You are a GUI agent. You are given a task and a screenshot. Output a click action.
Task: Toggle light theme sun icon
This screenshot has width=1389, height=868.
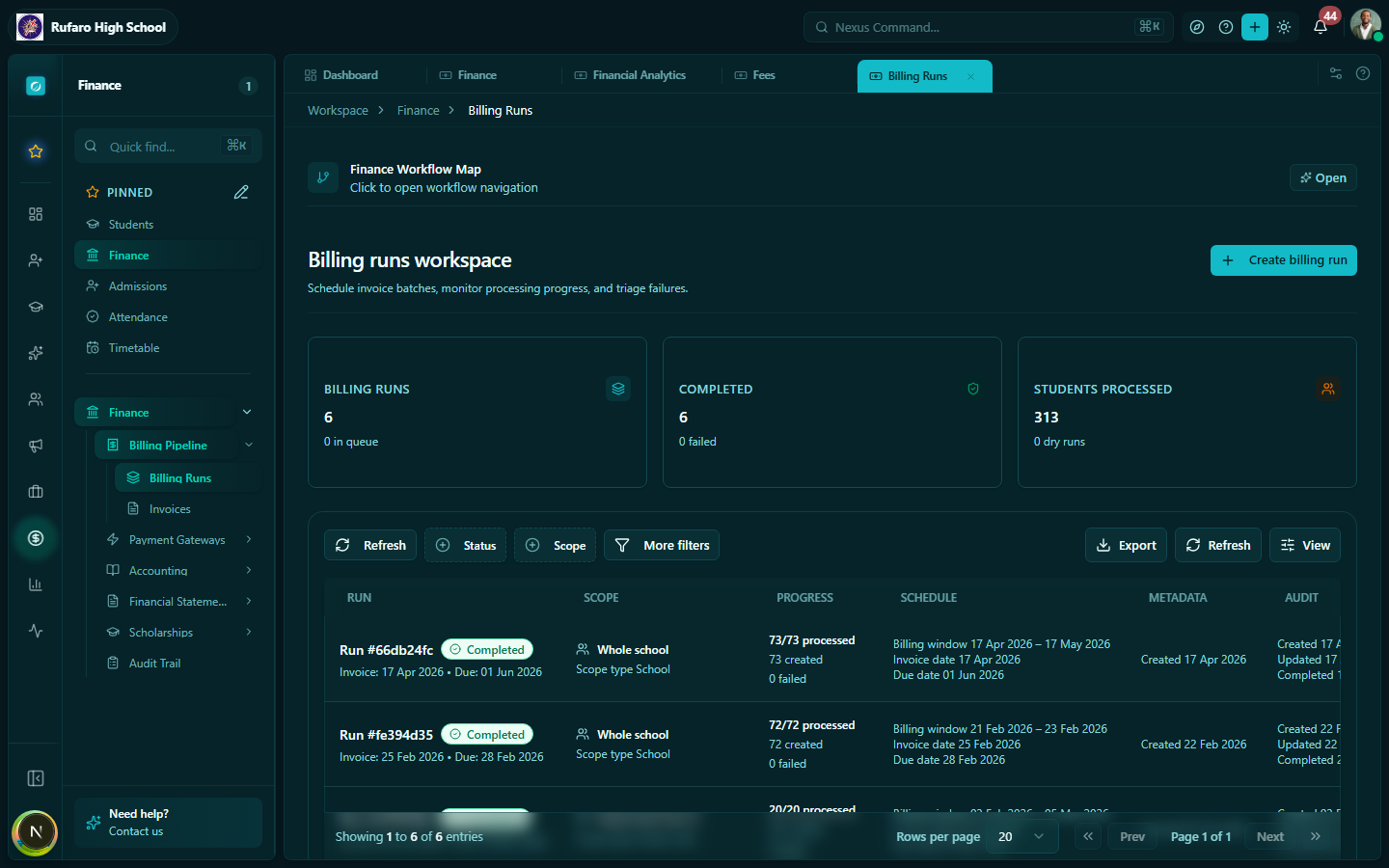click(x=1284, y=27)
